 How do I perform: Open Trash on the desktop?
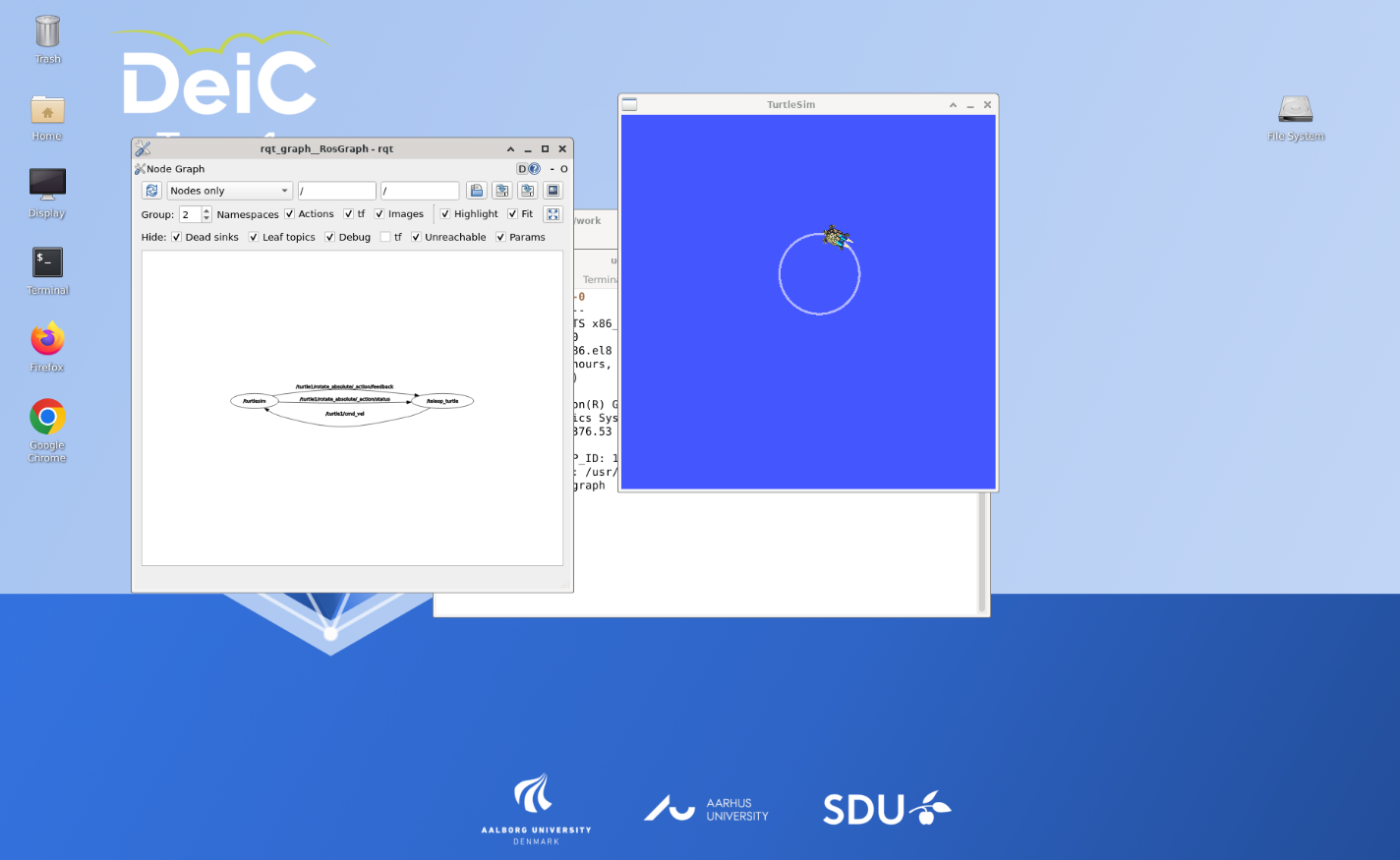(x=47, y=39)
